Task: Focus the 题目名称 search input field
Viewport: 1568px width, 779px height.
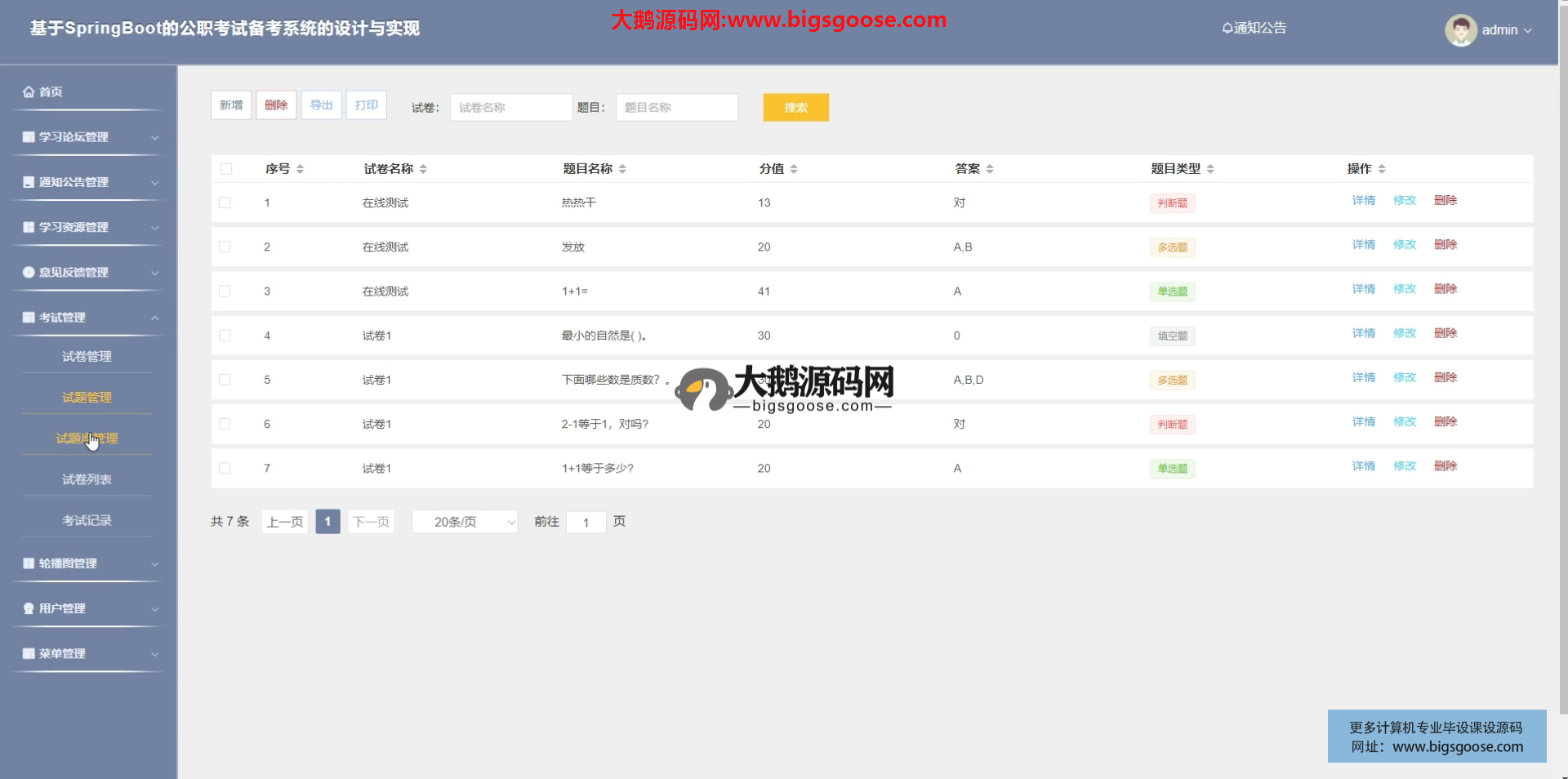Action: point(677,108)
